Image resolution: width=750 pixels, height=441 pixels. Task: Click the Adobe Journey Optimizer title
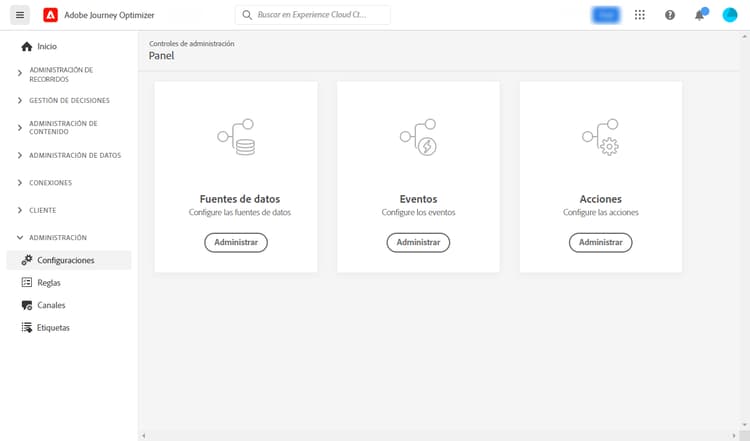coord(109,15)
